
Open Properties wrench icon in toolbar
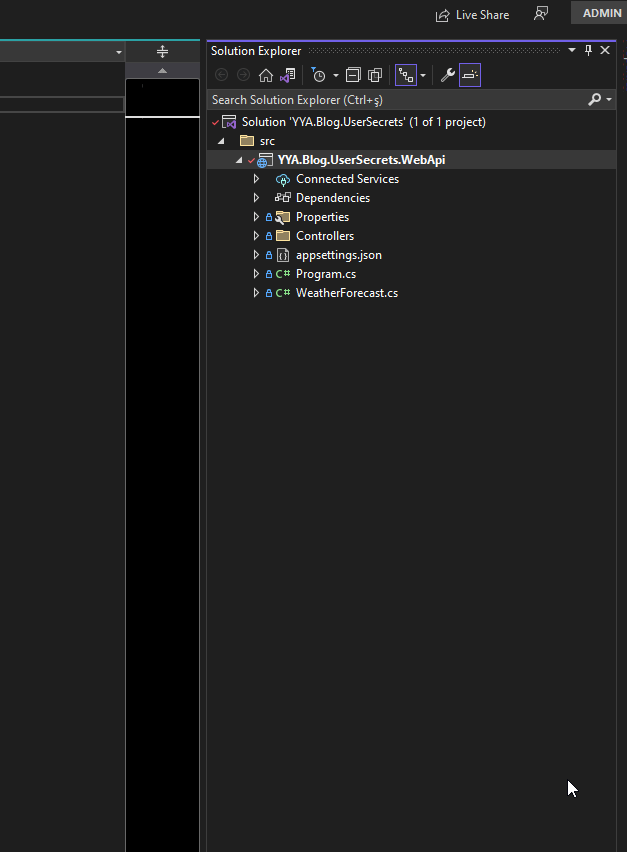(x=447, y=75)
